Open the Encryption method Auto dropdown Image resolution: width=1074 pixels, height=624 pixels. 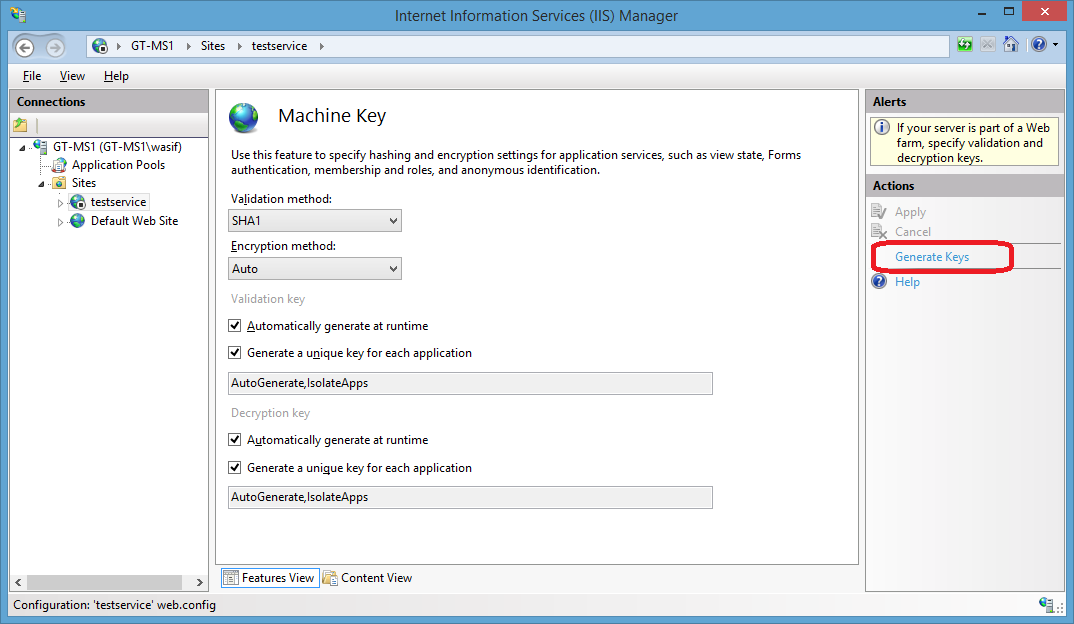tap(315, 269)
